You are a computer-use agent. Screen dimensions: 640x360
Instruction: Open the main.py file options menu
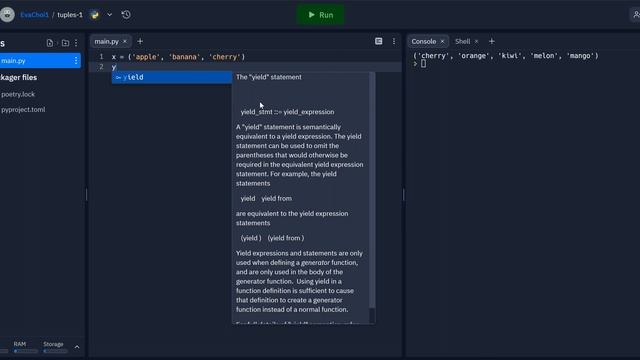(76, 61)
